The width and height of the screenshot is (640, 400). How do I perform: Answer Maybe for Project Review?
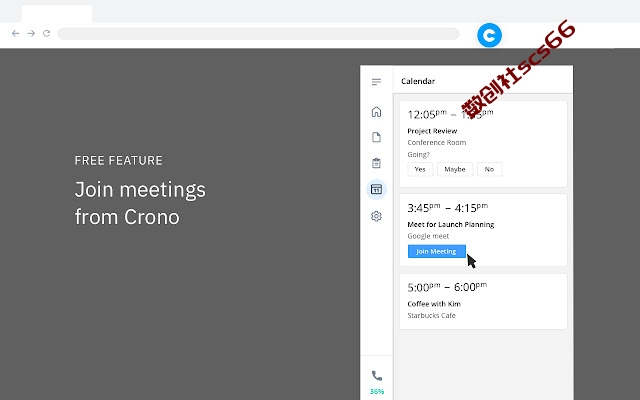click(455, 169)
